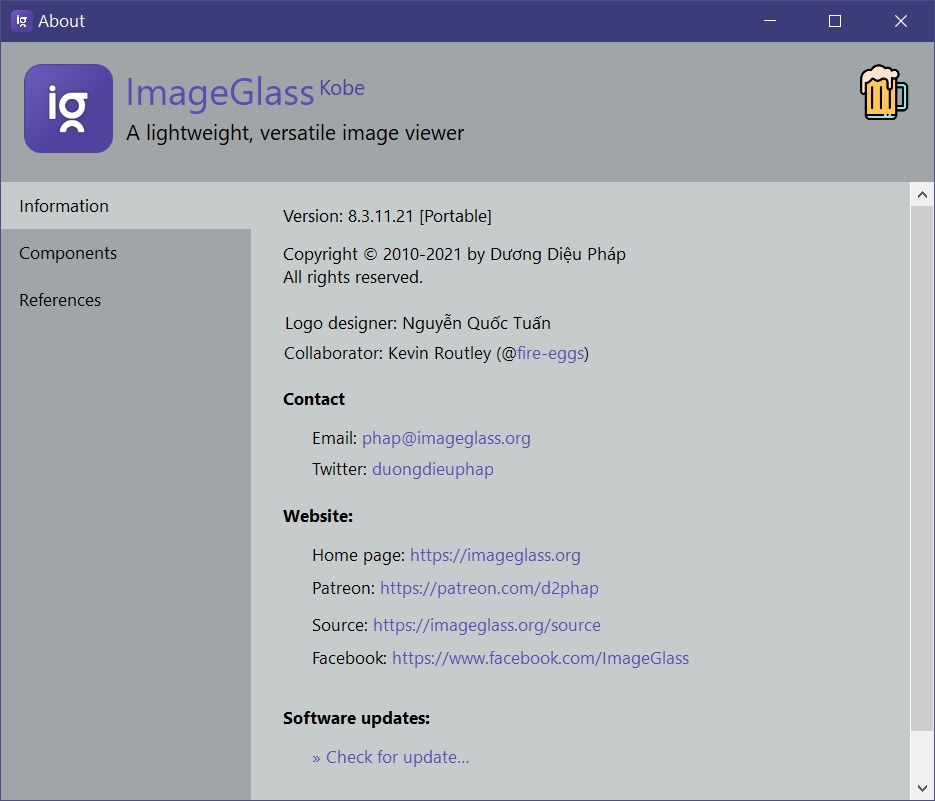Click the ImageGlass purple logo

click(69, 109)
